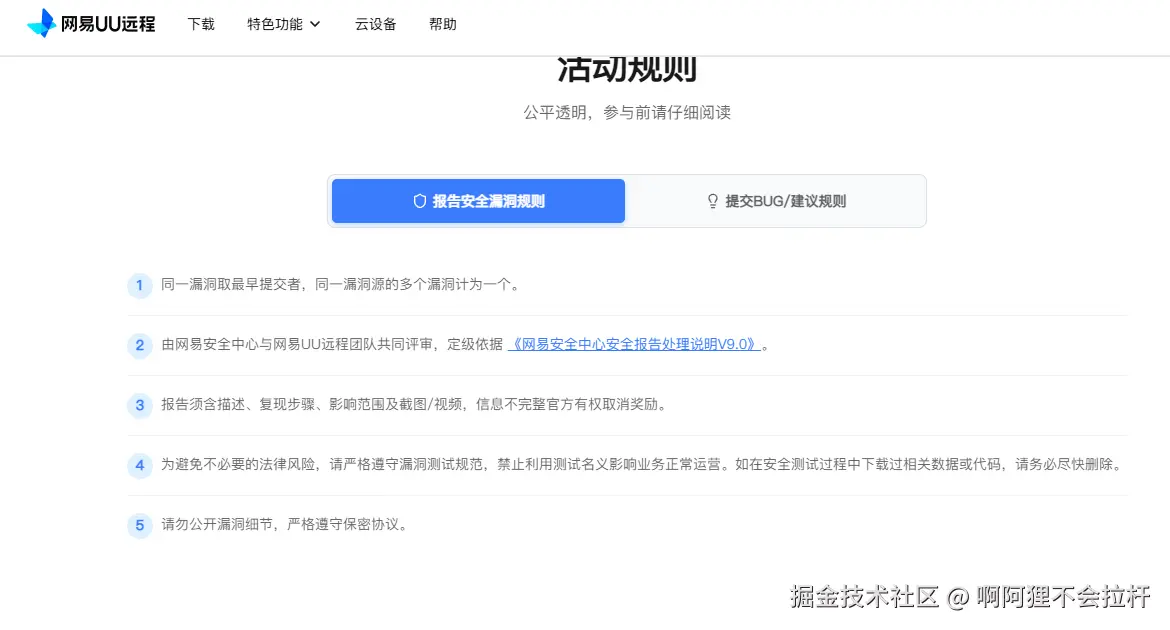Click rule text 同一漏洞取最早提交者
Image resolution: width=1170 pixels, height=630 pixels.
click(x=231, y=284)
